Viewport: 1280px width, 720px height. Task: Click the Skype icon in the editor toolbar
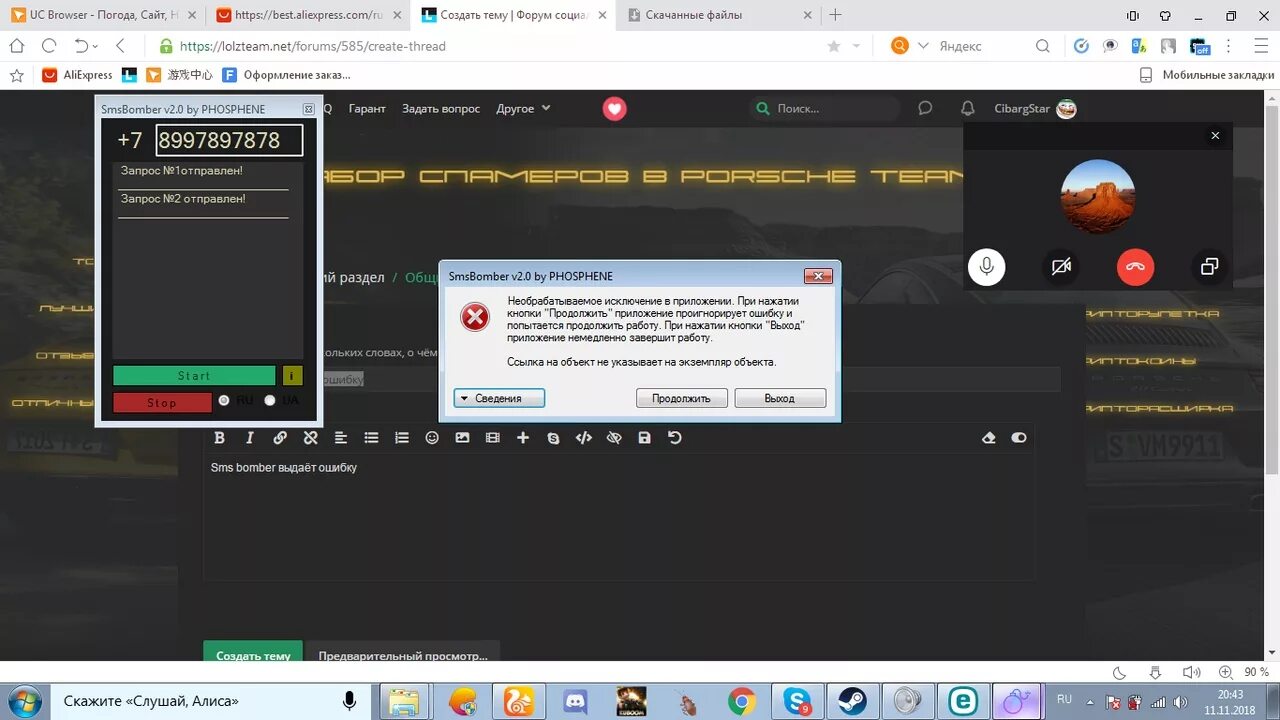pyautogui.click(x=553, y=438)
